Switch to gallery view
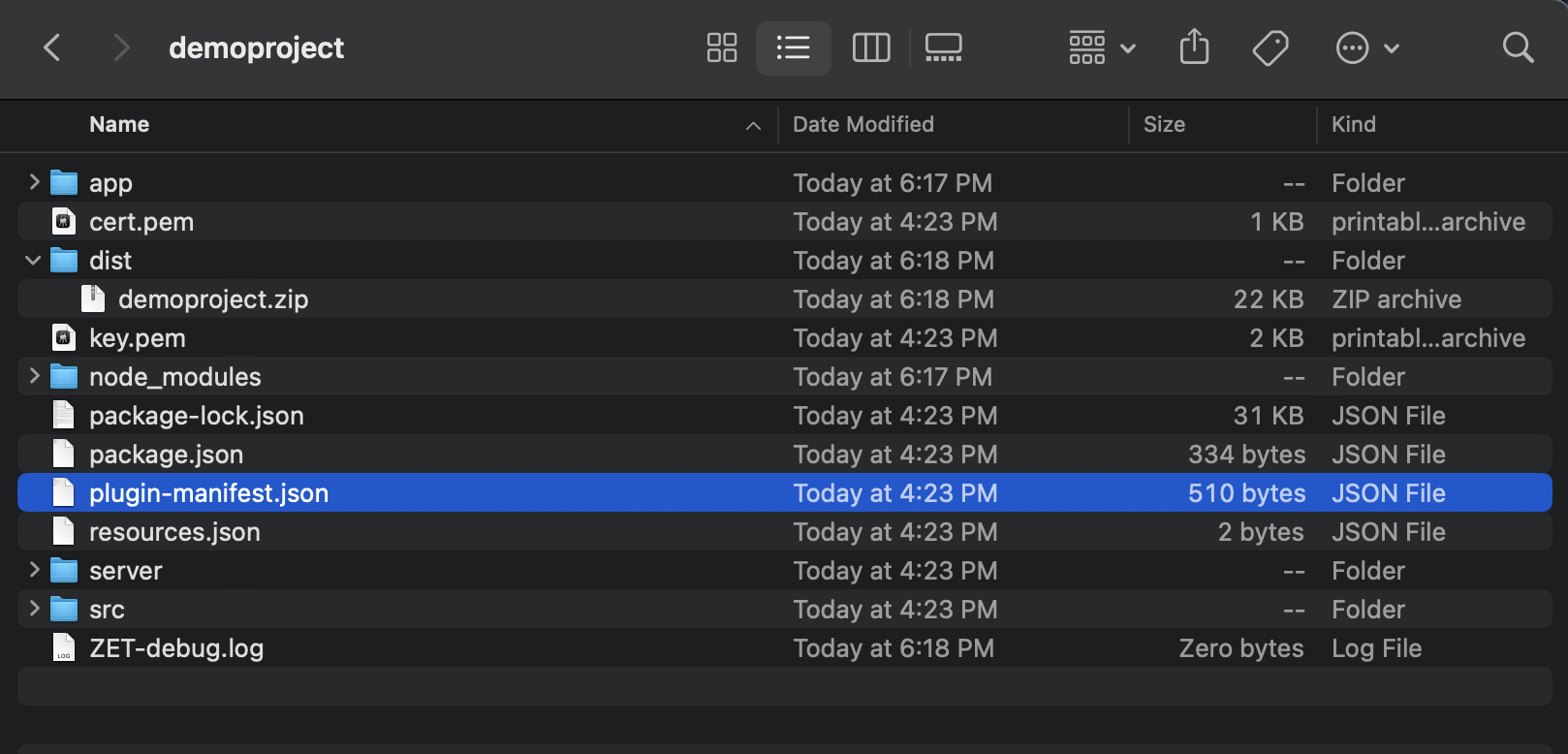This screenshot has height=754, width=1568. [x=943, y=47]
